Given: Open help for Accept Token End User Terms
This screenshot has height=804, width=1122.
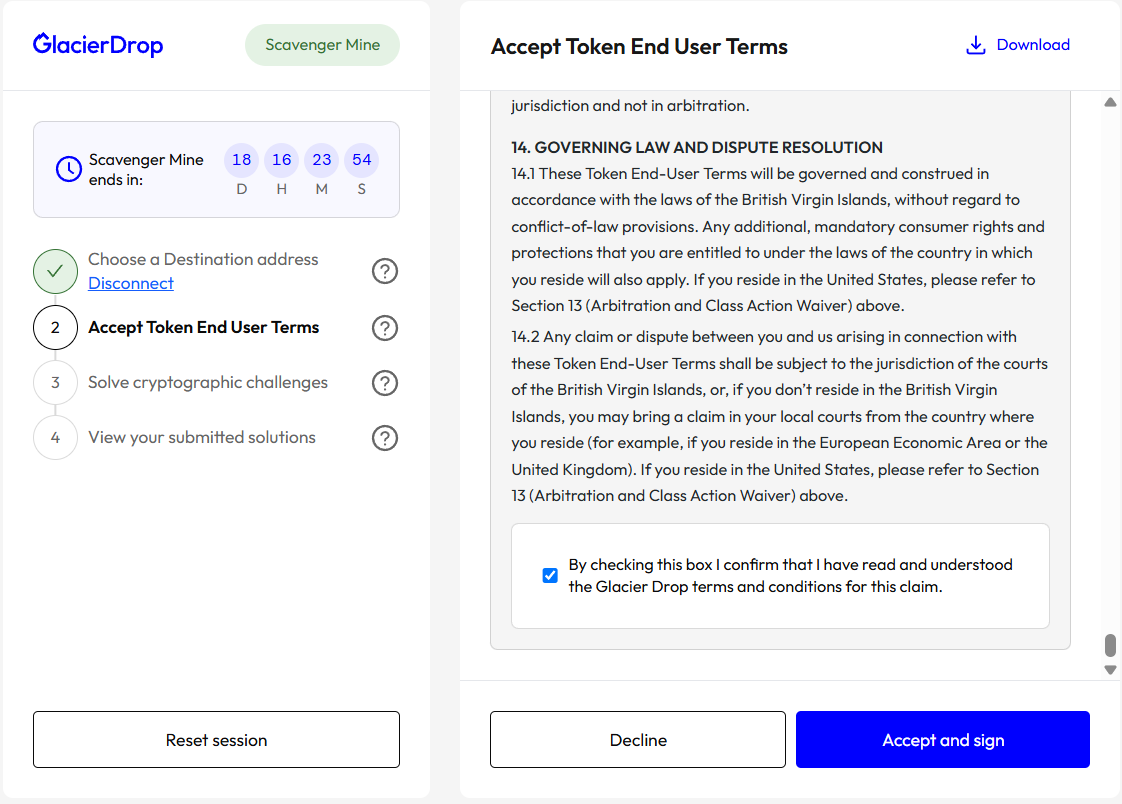Looking at the screenshot, I should coord(384,328).
